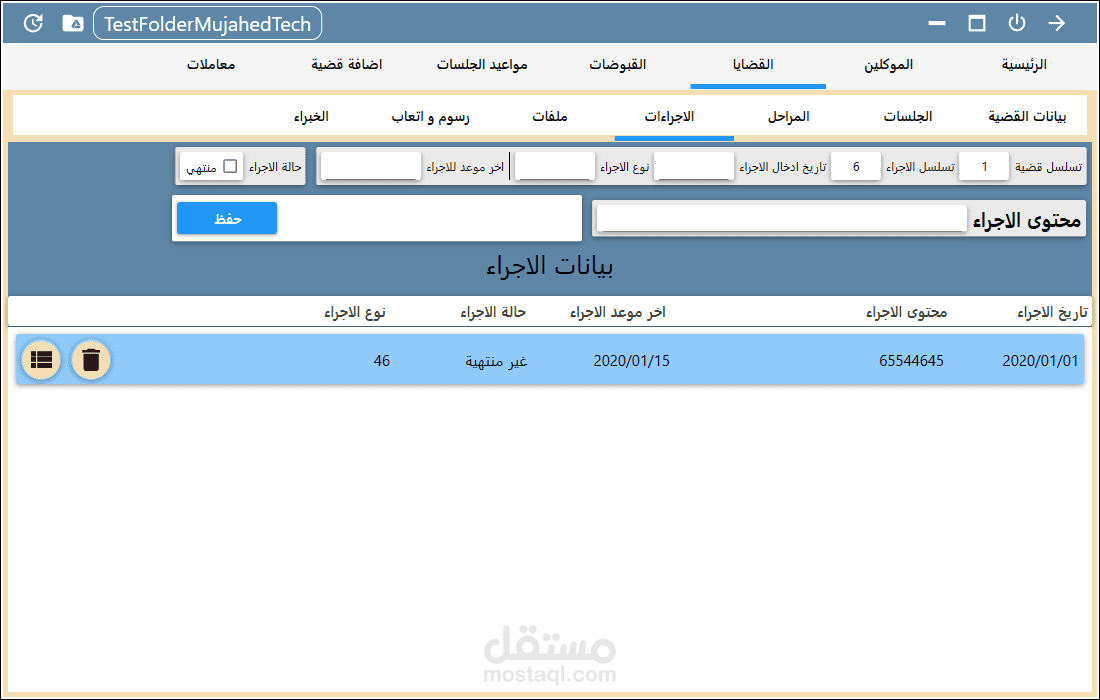Click the حفظ save button
Viewport: 1100px width, 700px height.
click(x=227, y=218)
